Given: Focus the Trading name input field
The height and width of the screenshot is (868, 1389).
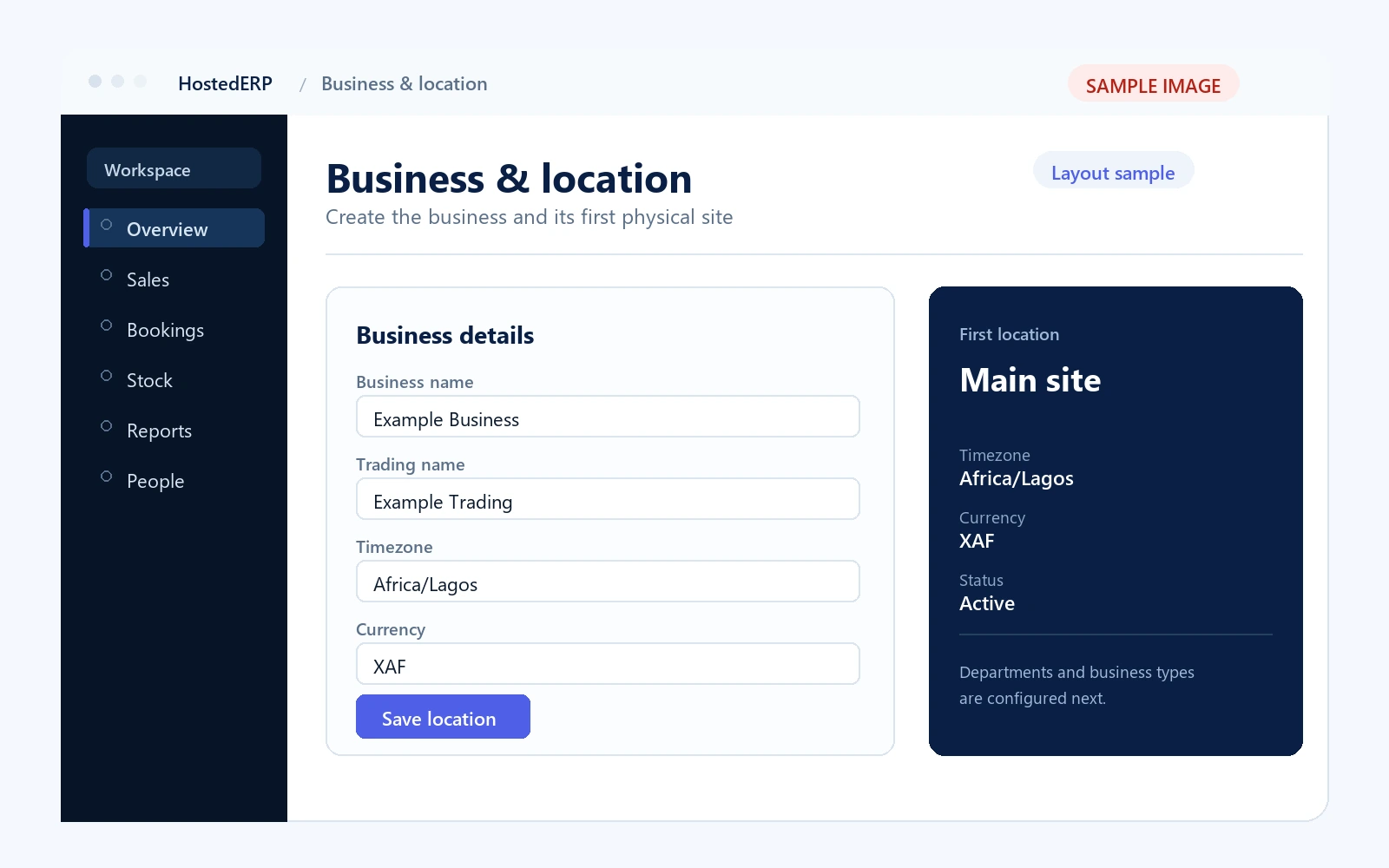Looking at the screenshot, I should point(608,499).
